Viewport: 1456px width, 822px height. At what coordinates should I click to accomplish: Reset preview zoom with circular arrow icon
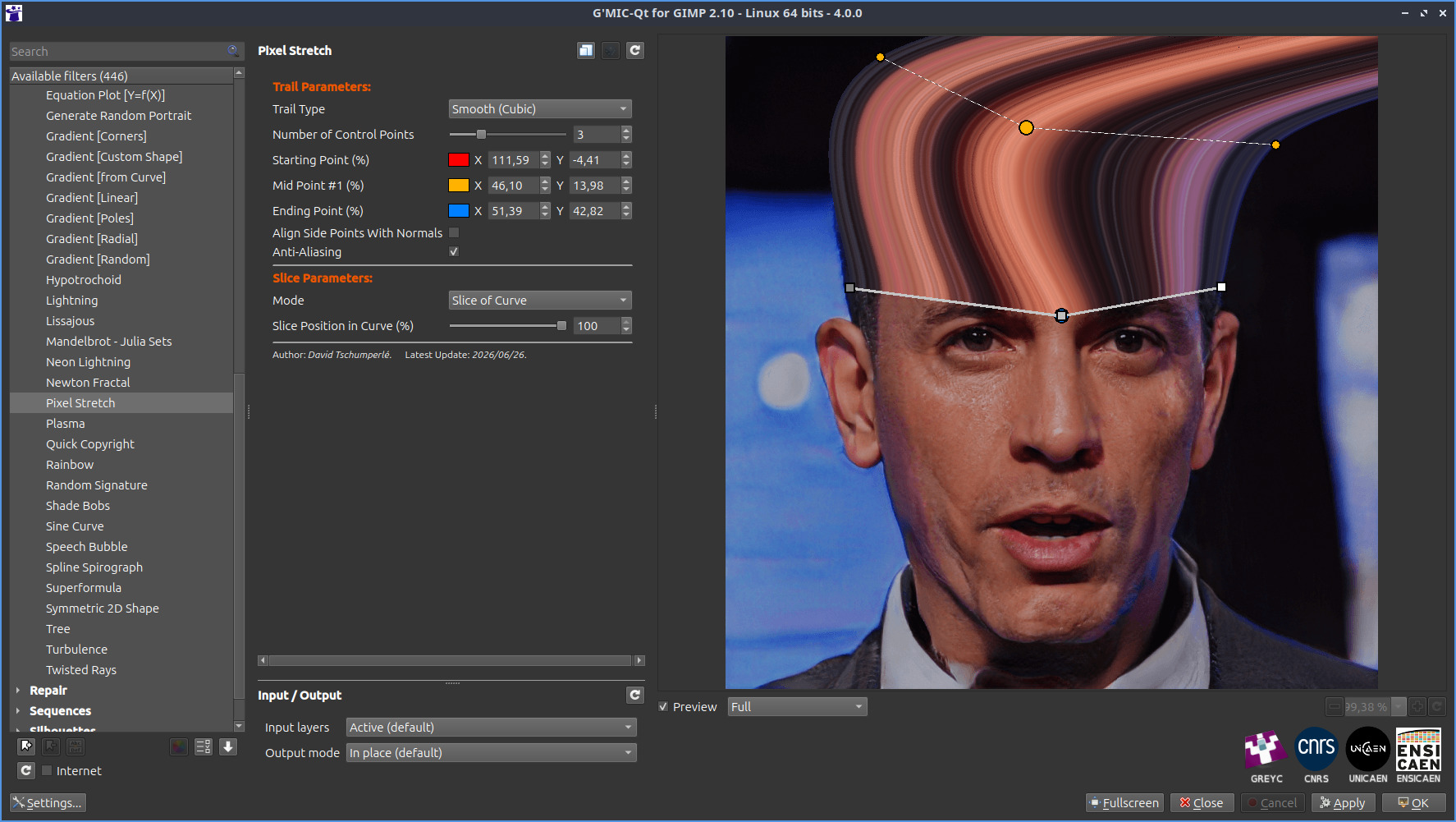[x=1437, y=707]
